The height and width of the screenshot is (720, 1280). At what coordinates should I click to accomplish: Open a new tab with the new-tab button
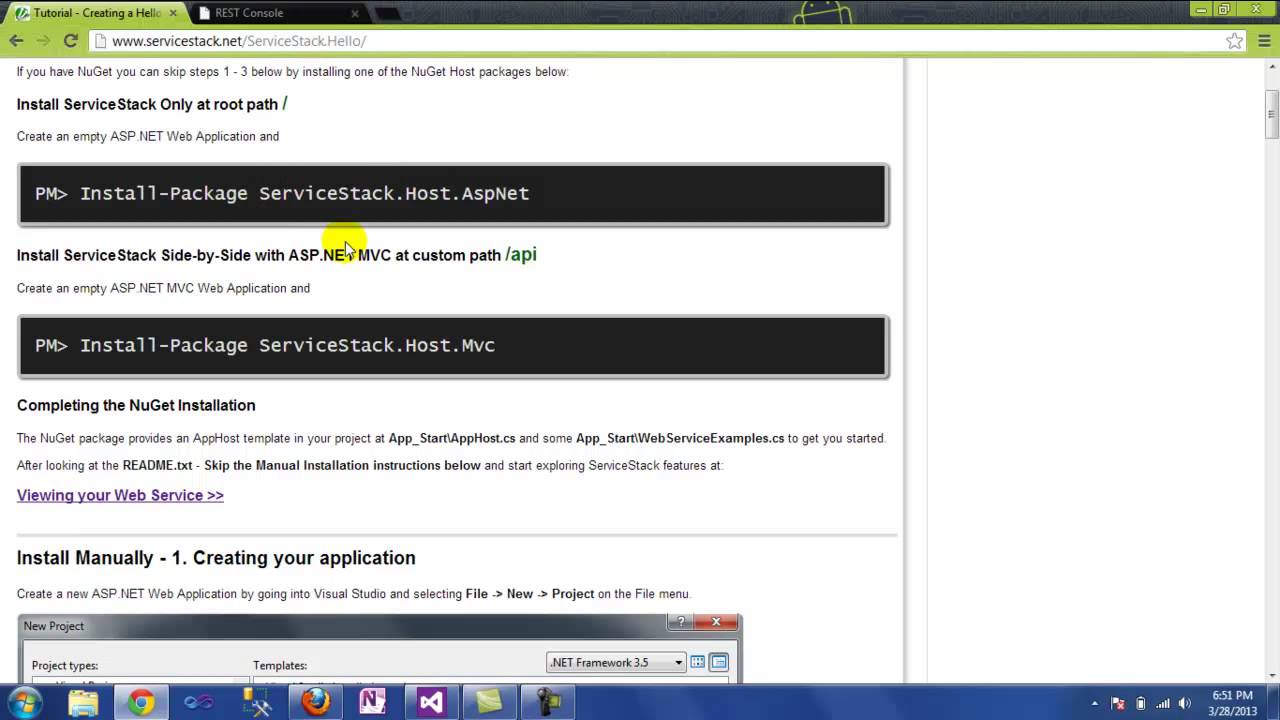coord(388,13)
